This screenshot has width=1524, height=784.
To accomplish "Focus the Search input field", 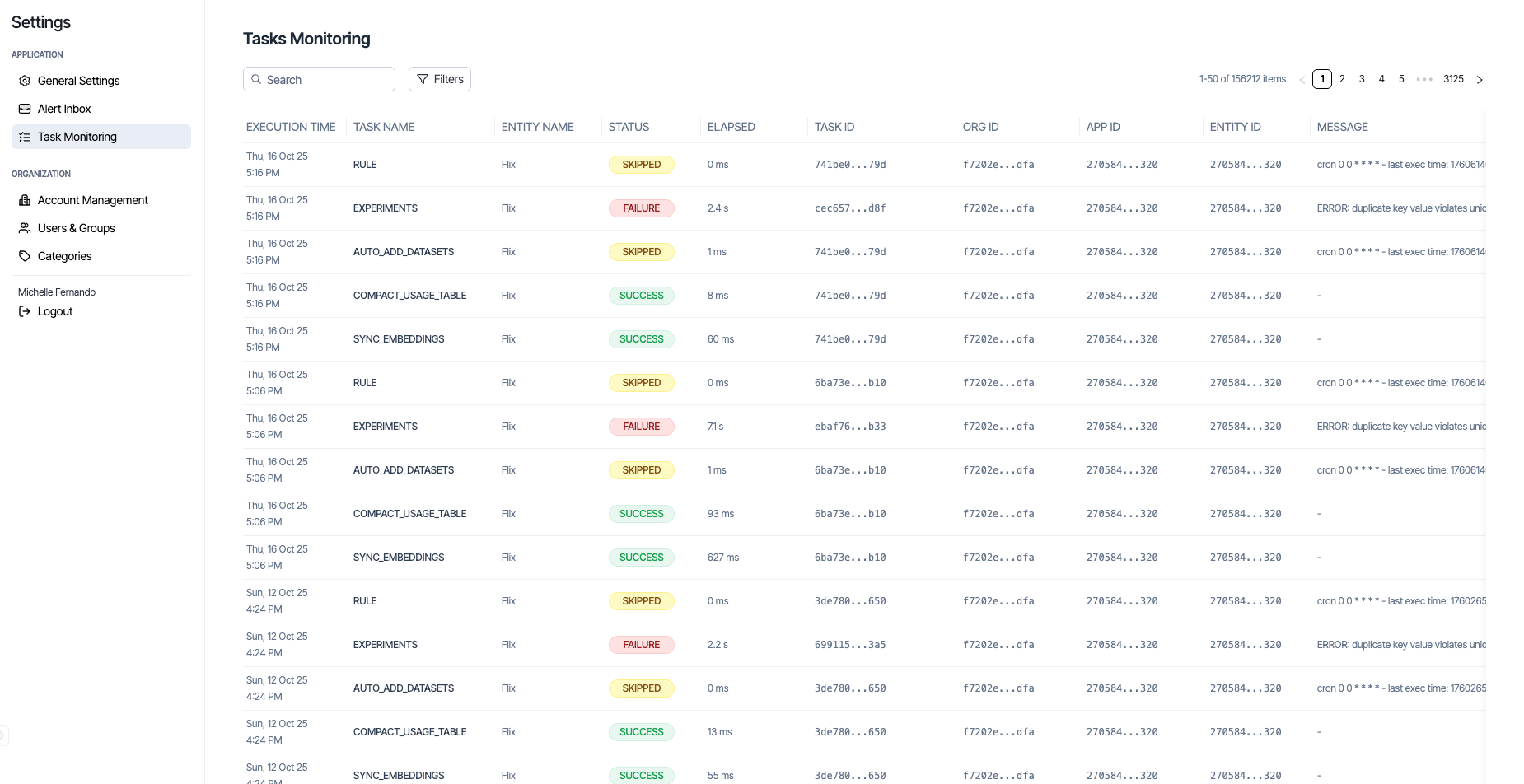I will click(x=327, y=79).
